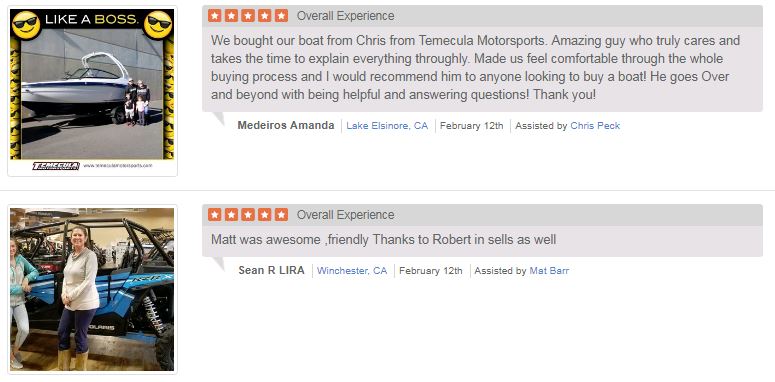The height and width of the screenshot is (382, 775).
Task: Click first star in Sean's review rating
Action: click(215, 214)
